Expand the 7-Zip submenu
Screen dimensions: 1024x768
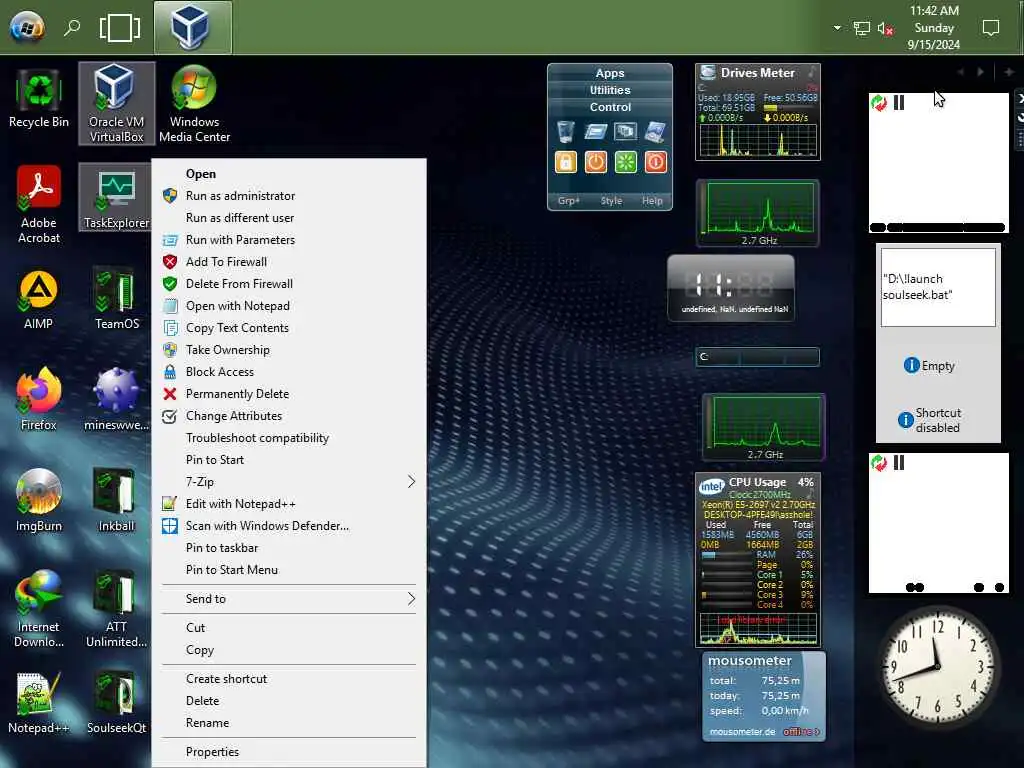(x=289, y=482)
